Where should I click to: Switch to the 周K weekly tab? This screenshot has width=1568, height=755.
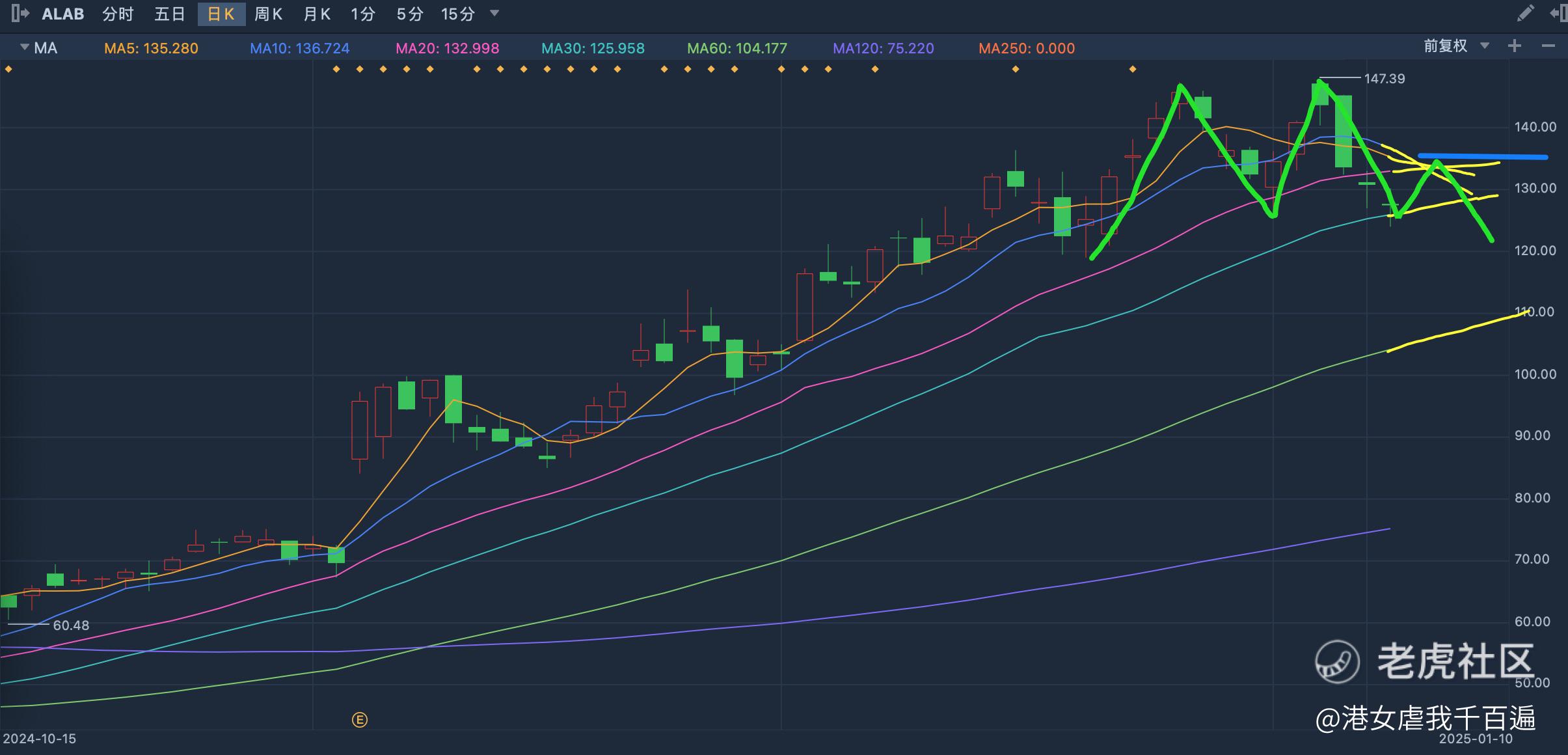(x=268, y=14)
